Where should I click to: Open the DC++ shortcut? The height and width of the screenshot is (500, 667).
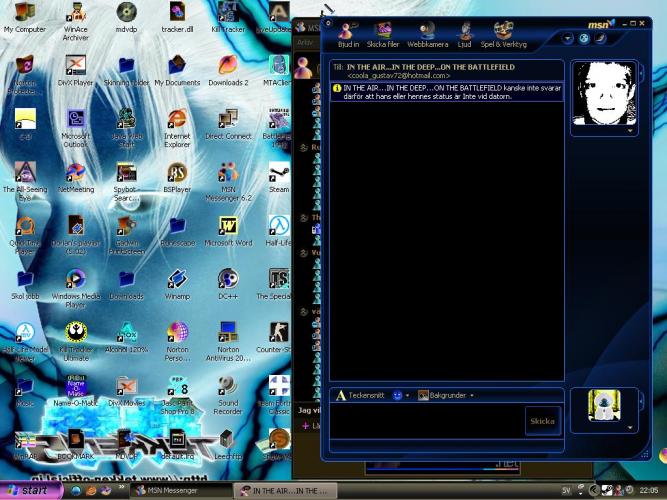tap(228, 285)
